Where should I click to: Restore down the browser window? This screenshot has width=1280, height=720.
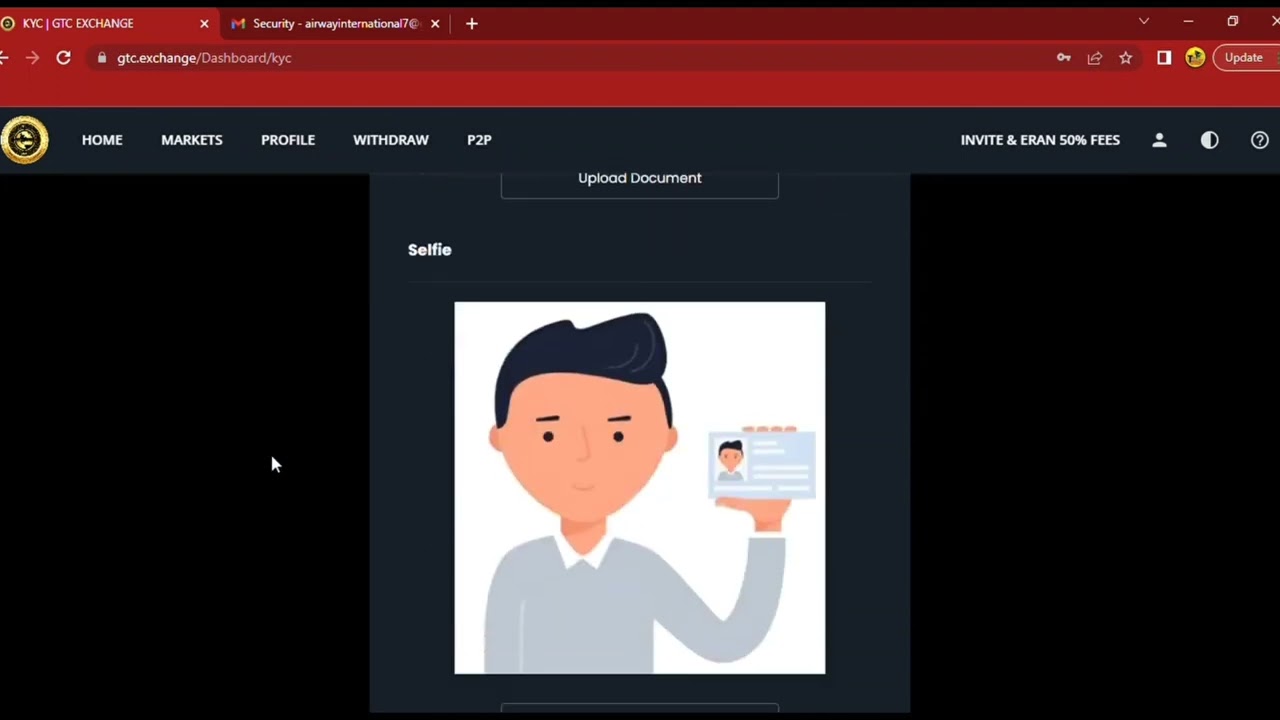[1233, 21]
